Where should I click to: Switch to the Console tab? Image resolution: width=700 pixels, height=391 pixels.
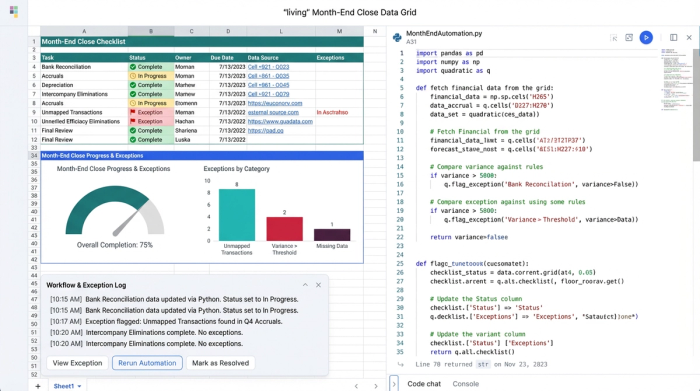[466, 384]
